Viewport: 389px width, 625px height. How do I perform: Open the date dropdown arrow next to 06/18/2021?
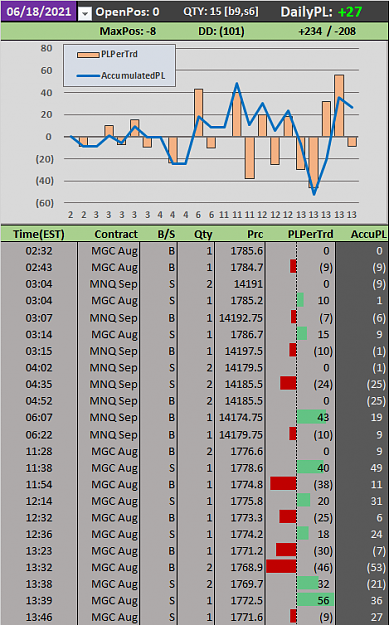[x=84, y=14]
